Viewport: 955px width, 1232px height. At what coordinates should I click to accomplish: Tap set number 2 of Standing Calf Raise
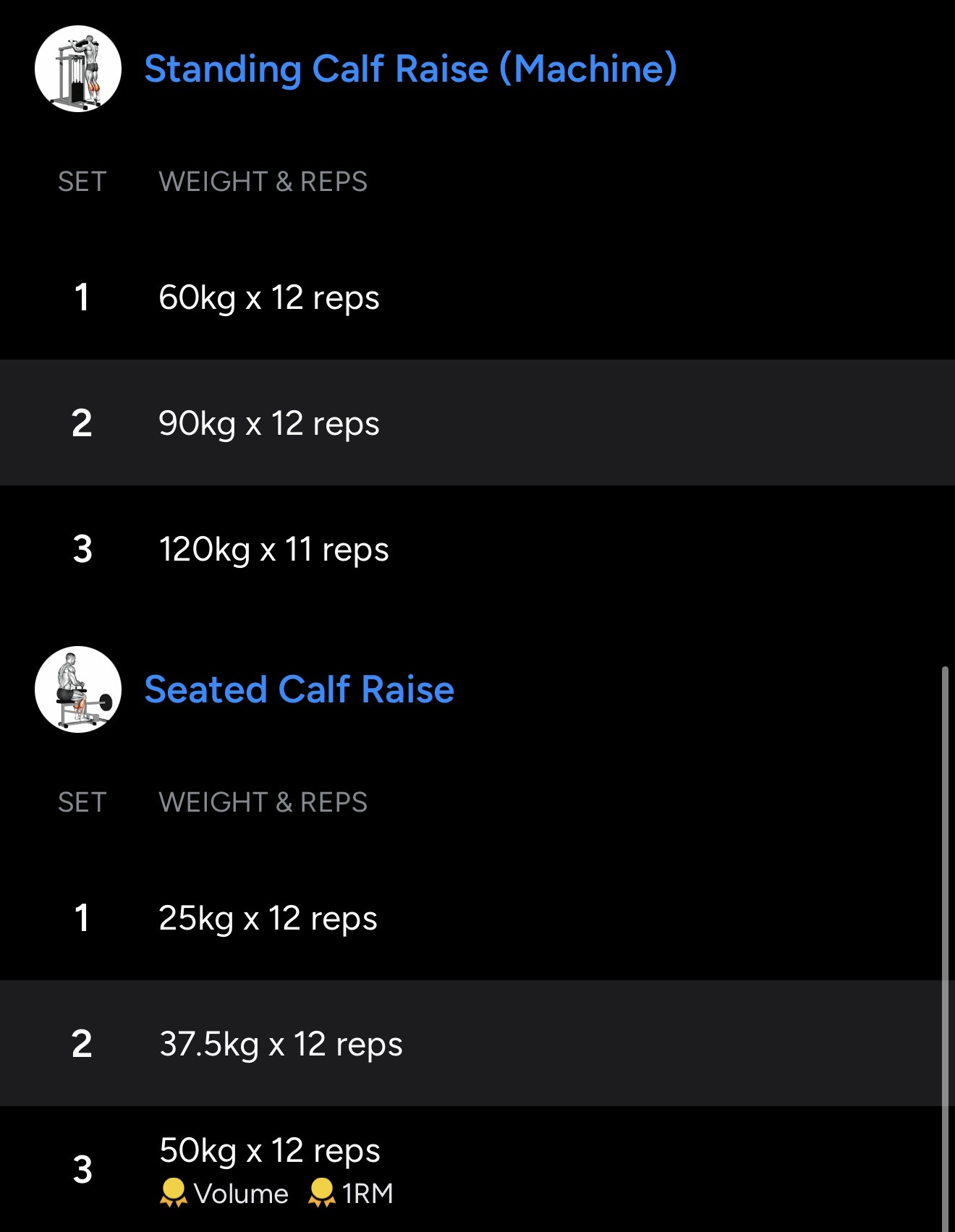[x=82, y=423]
